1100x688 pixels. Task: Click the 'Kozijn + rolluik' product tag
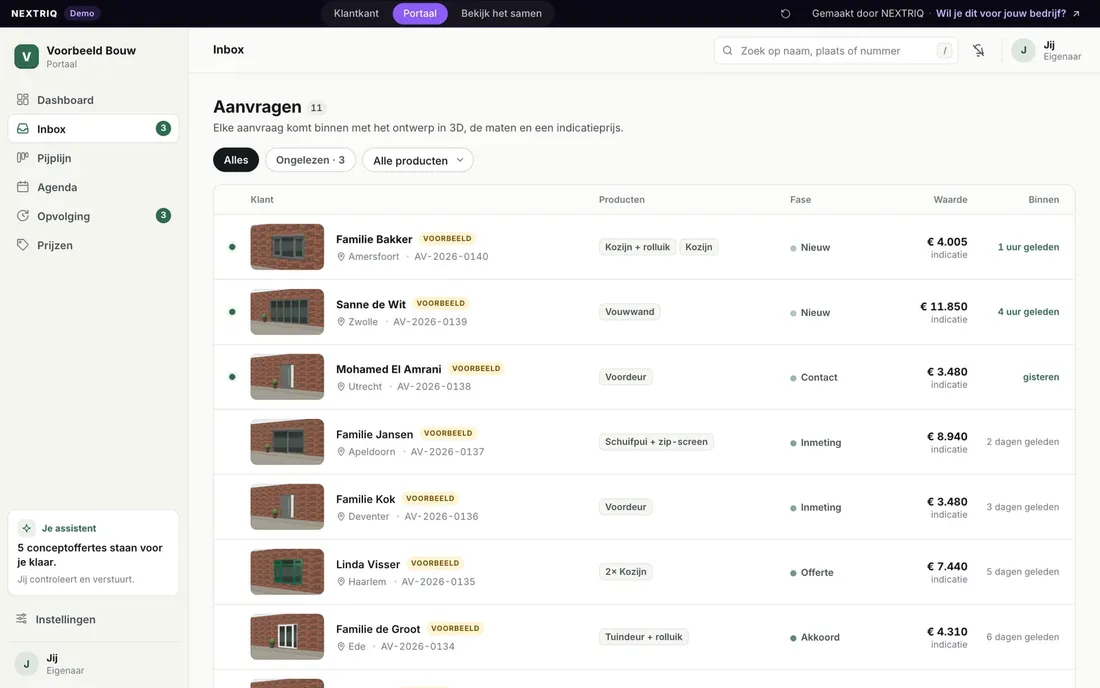tap(637, 247)
